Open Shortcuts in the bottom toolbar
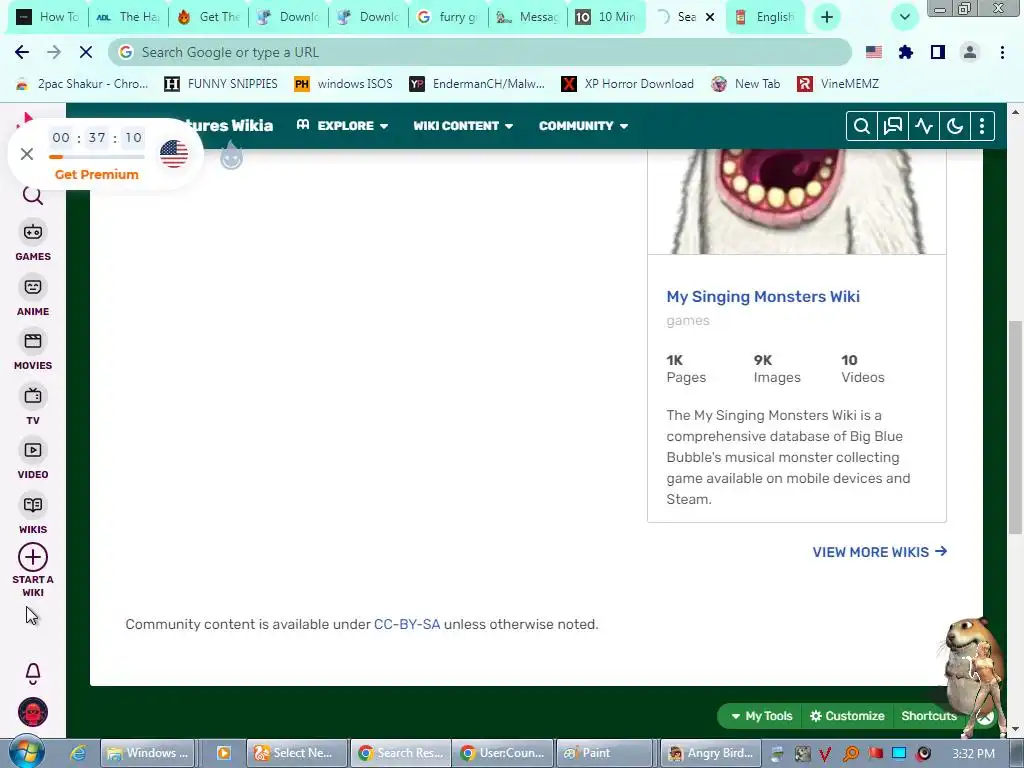This screenshot has width=1024, height=768. click(929, 716)
